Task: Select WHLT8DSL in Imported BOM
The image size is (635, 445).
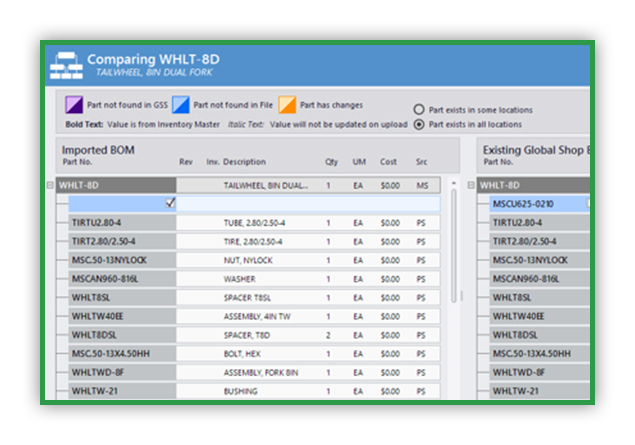Action: 122,335
